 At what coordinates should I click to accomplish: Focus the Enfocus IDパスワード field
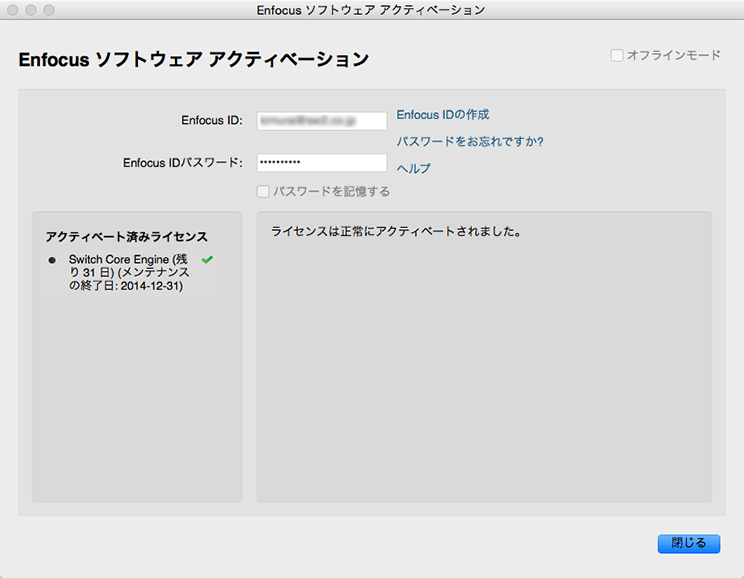tap(321, 163)
